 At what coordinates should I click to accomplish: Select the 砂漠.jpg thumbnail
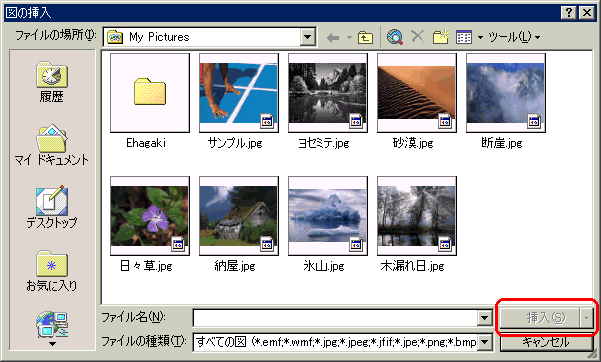point(417,101)
